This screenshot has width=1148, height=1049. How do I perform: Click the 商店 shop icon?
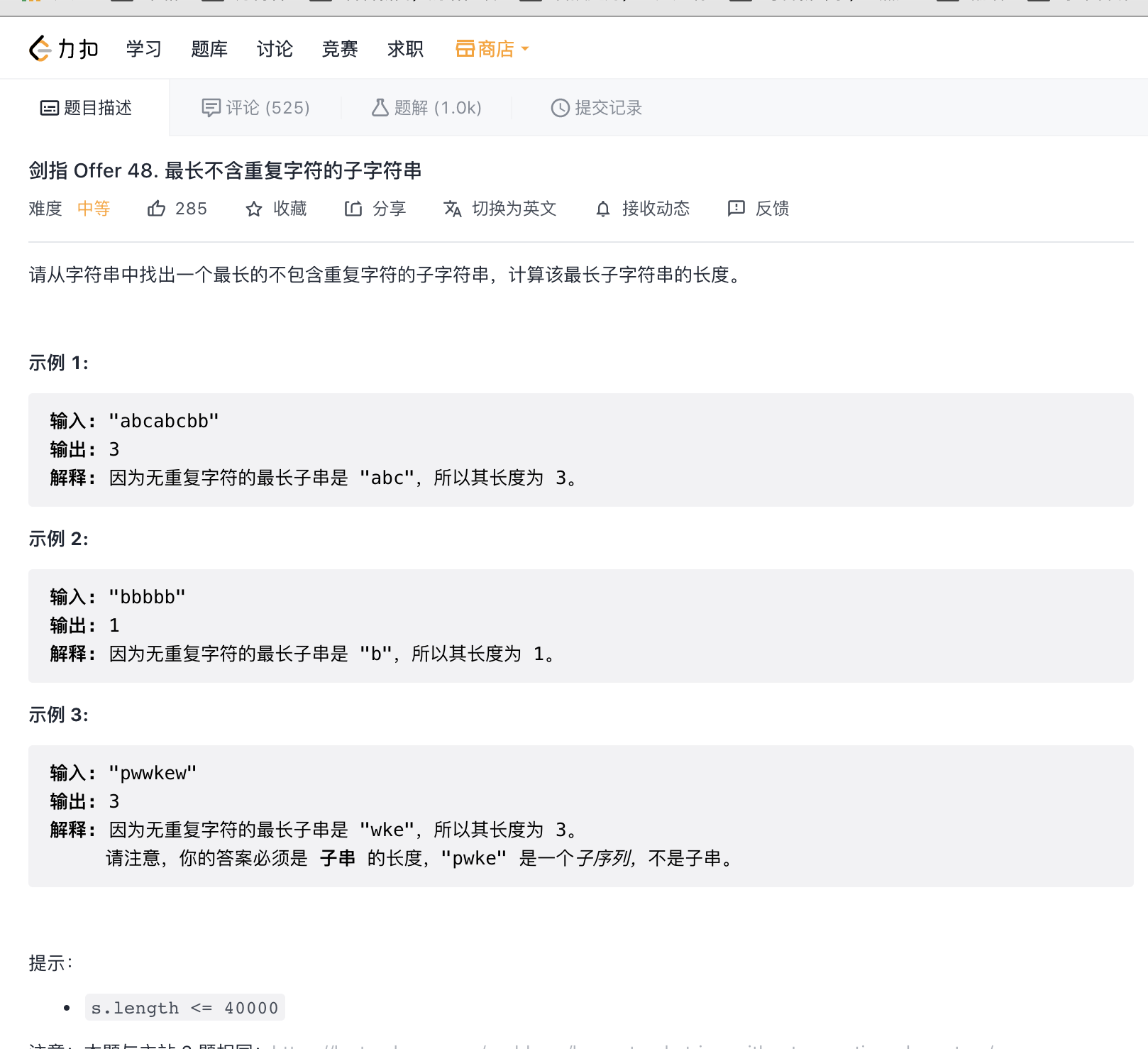[465, 49]
